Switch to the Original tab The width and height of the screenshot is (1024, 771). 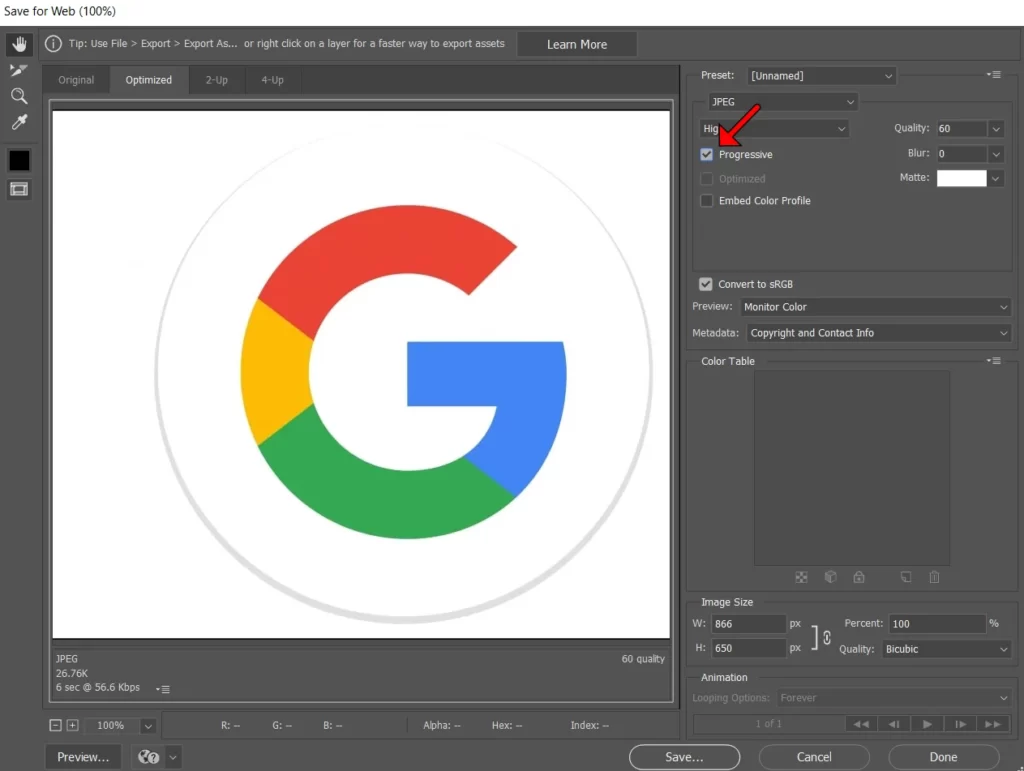pos(76,80)
